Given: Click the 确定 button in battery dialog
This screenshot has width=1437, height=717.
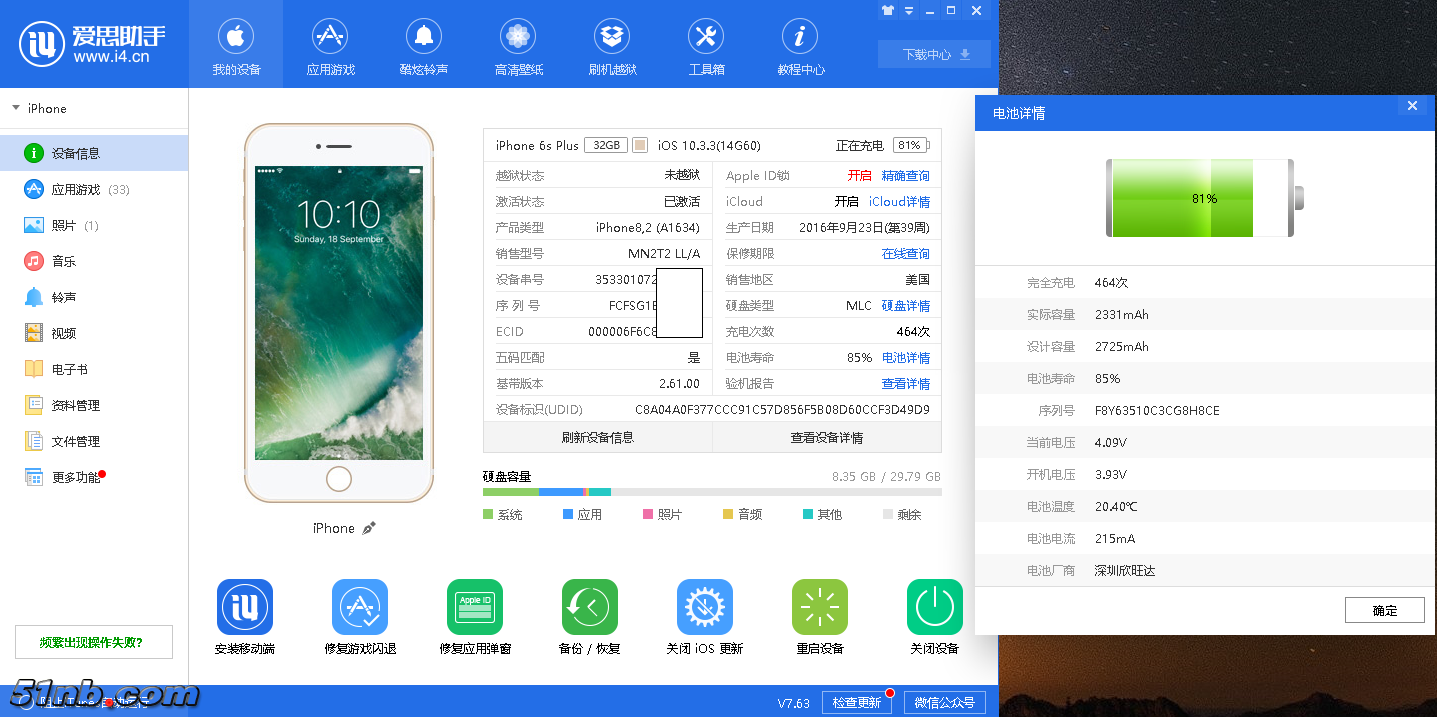Looking at the screenshot, I should coord(1384,610).
